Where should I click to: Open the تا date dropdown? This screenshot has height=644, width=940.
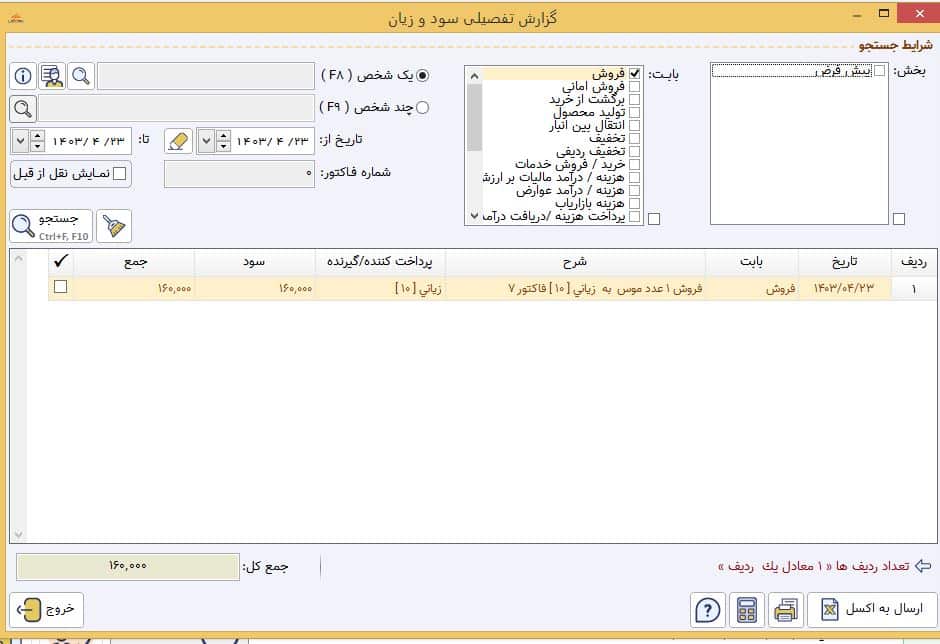click(21, 142)
